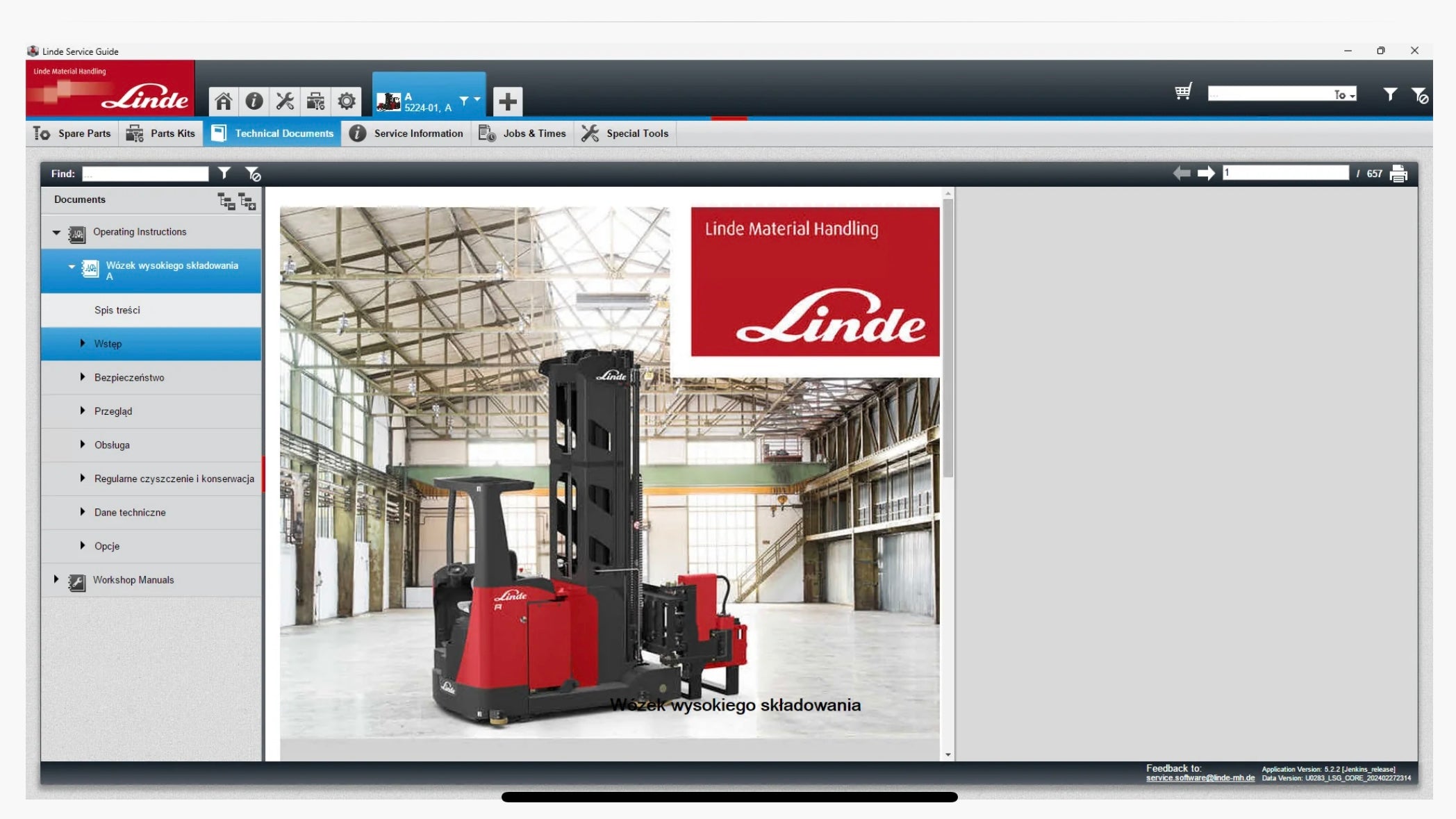Go to the next page arrow

tap(1206, 174)
